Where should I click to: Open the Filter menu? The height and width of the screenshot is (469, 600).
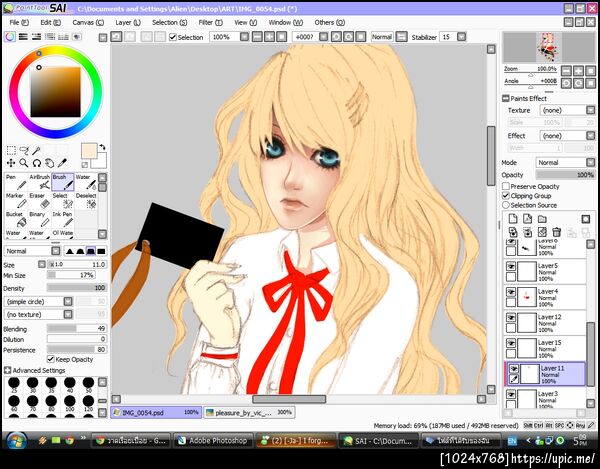pos(210,23)
